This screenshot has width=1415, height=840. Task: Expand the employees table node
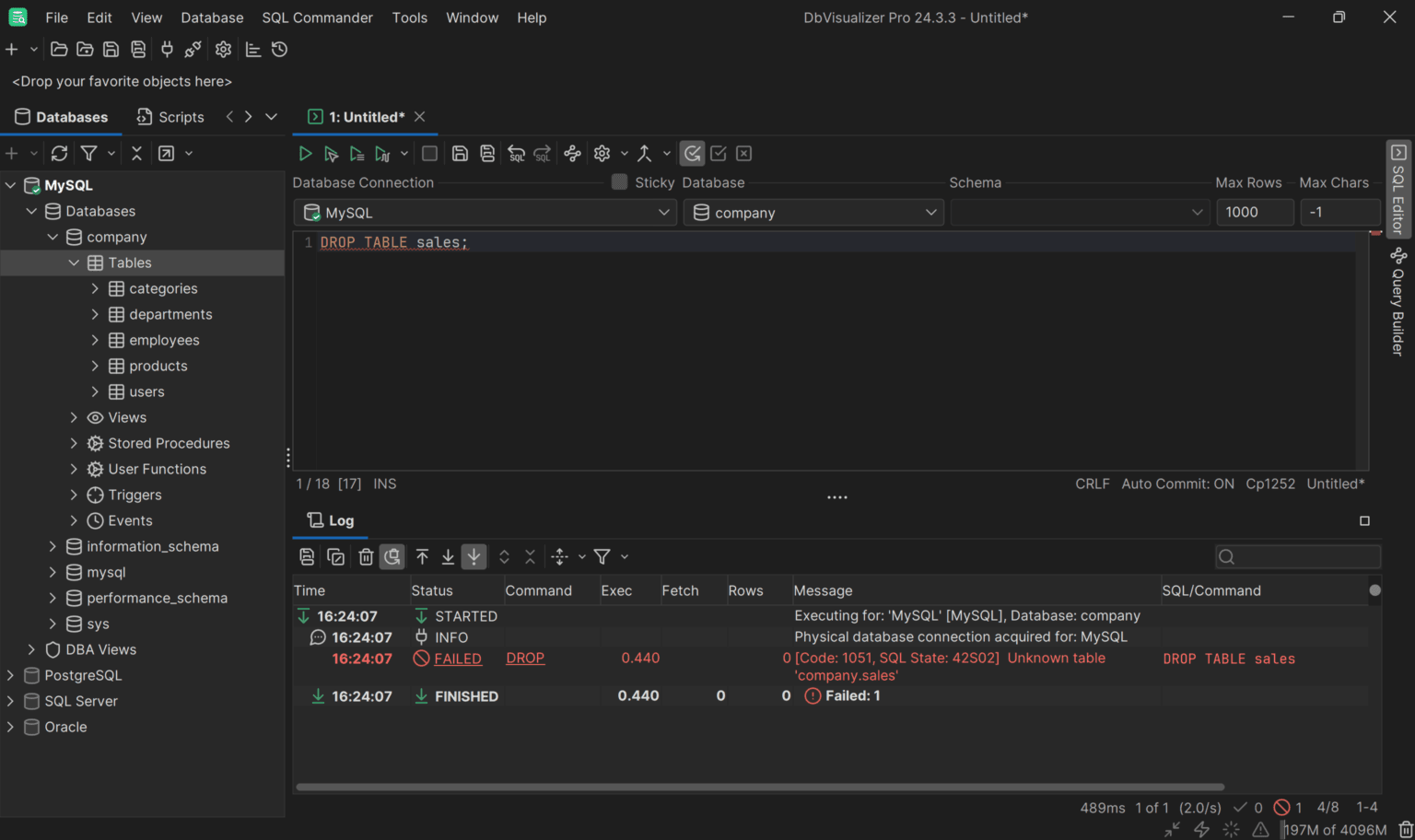coord(95,340)
